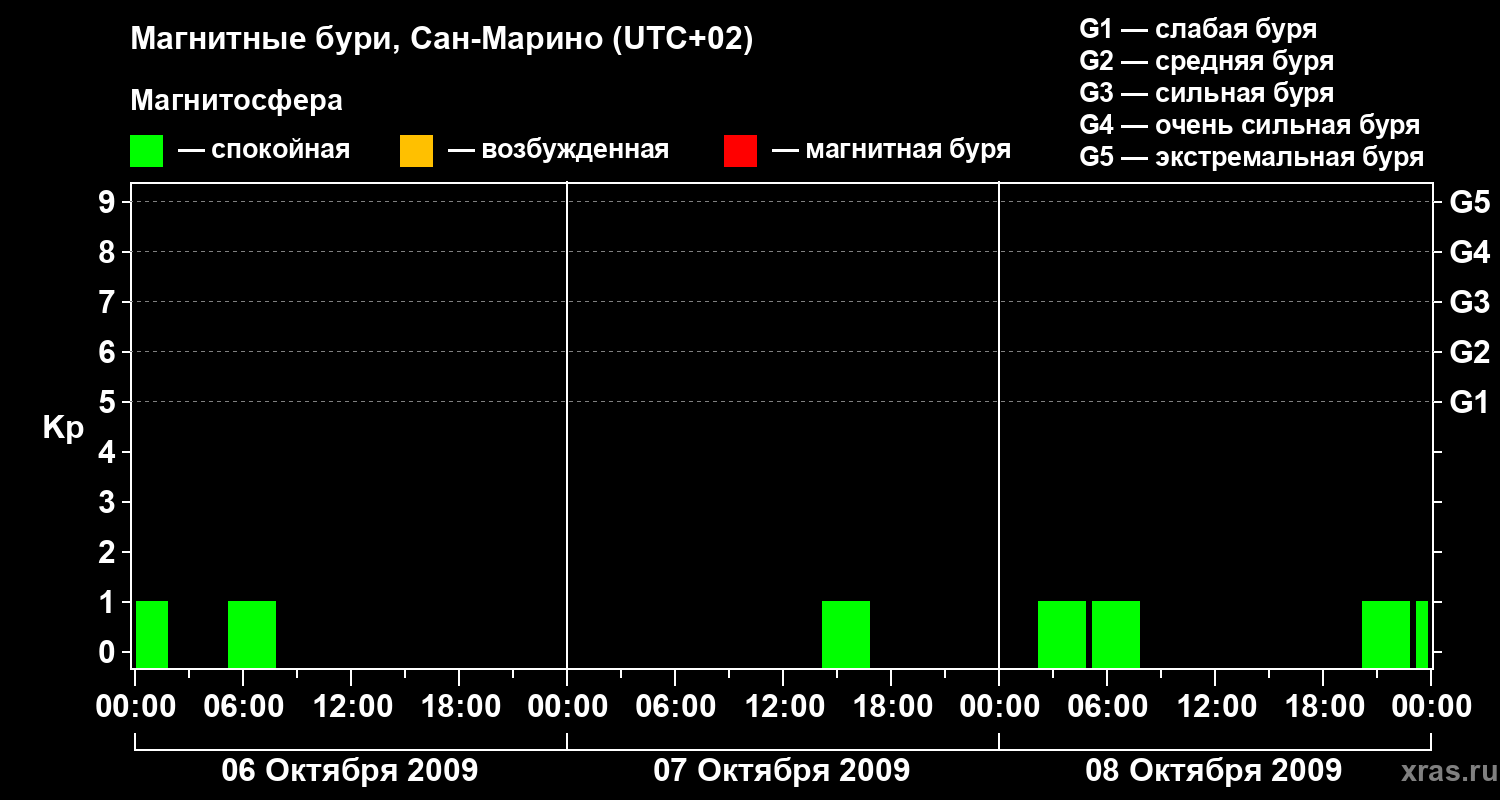Click the right-axis G3 label
Image resolution: width=1500 pixels, height=800 pixels.
coord(1469,303)
